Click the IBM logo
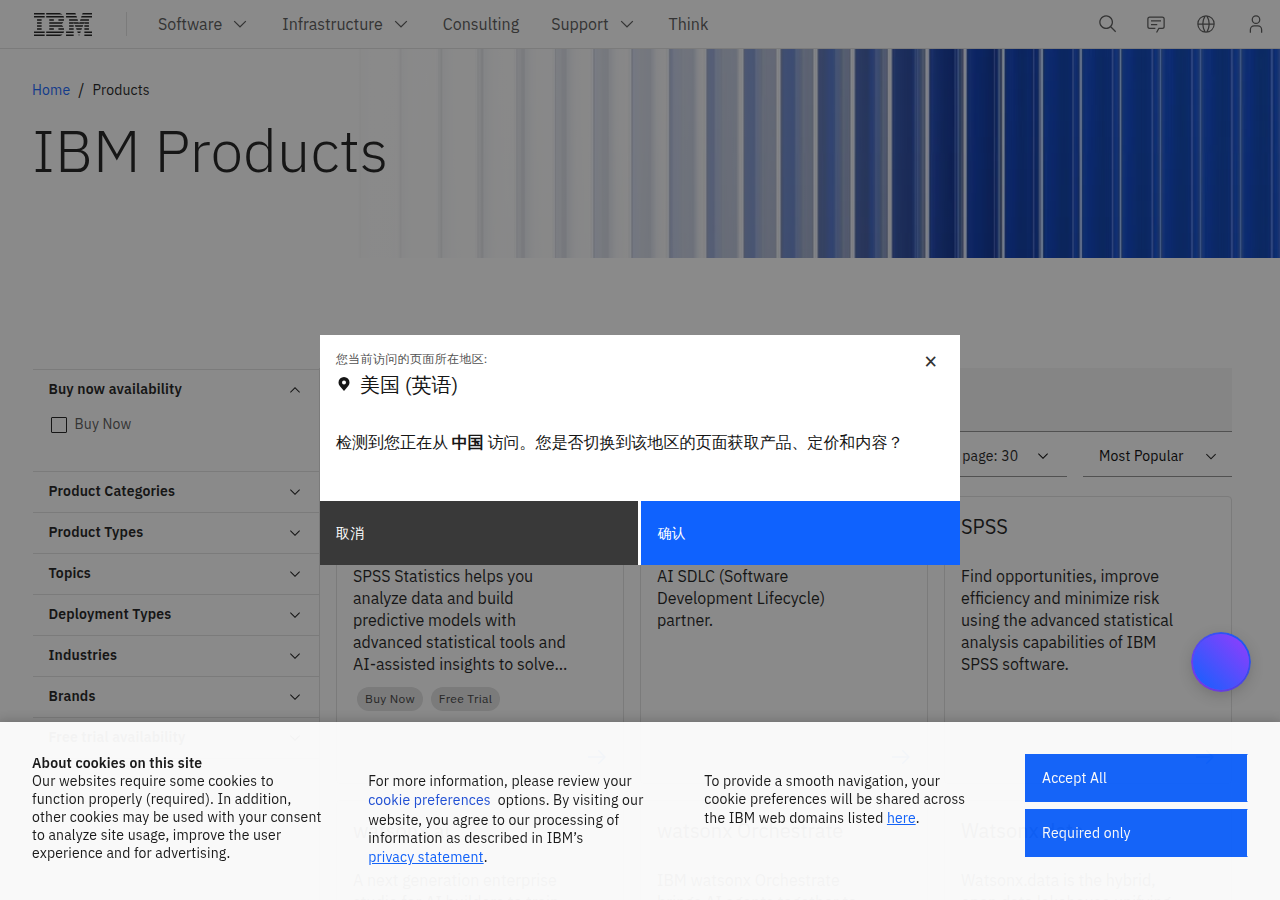 63,24
